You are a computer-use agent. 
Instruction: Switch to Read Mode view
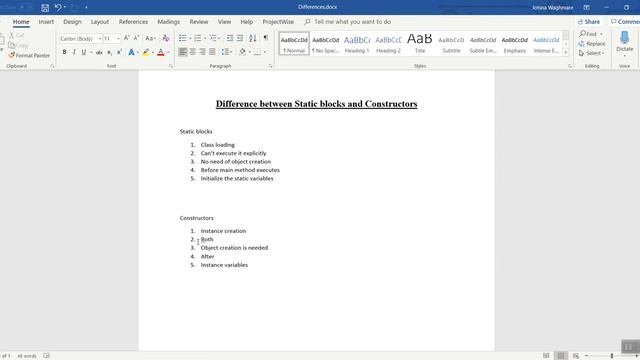click(x=546, y=356)
